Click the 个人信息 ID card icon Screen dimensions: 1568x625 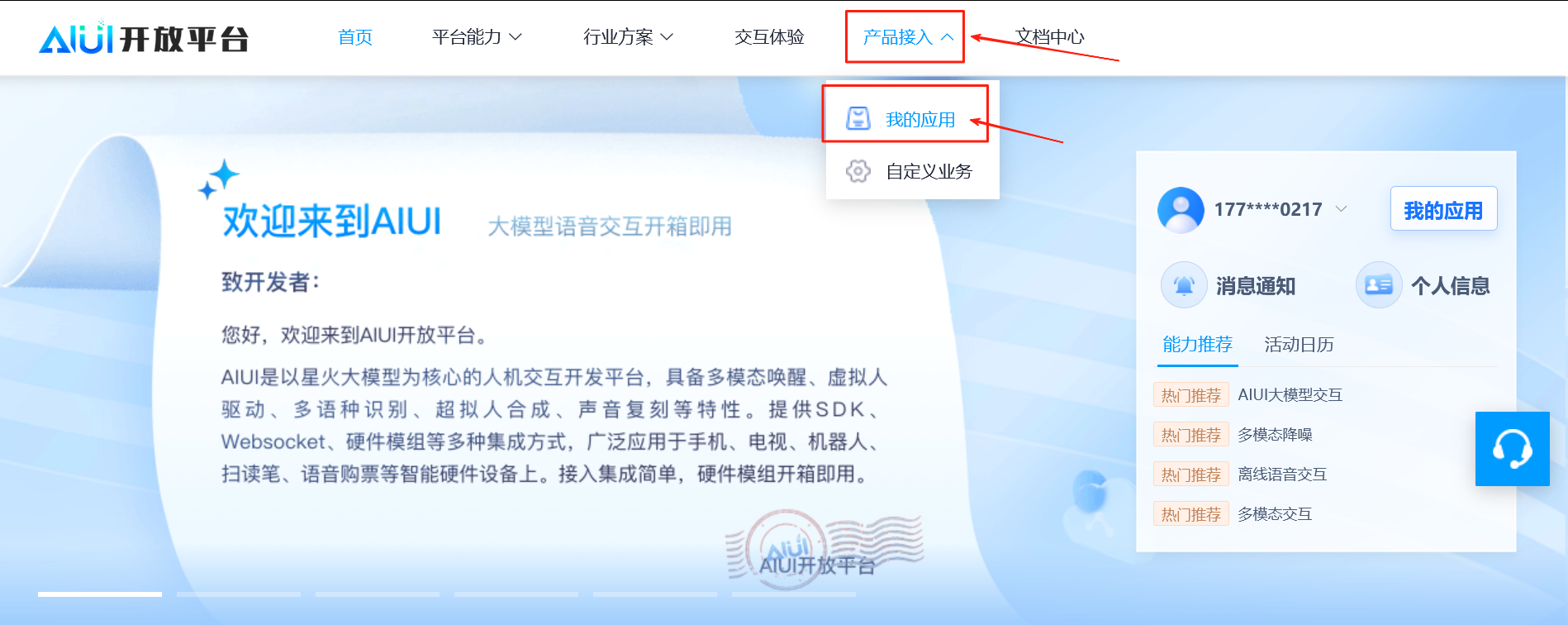(x=1379, y=285)
